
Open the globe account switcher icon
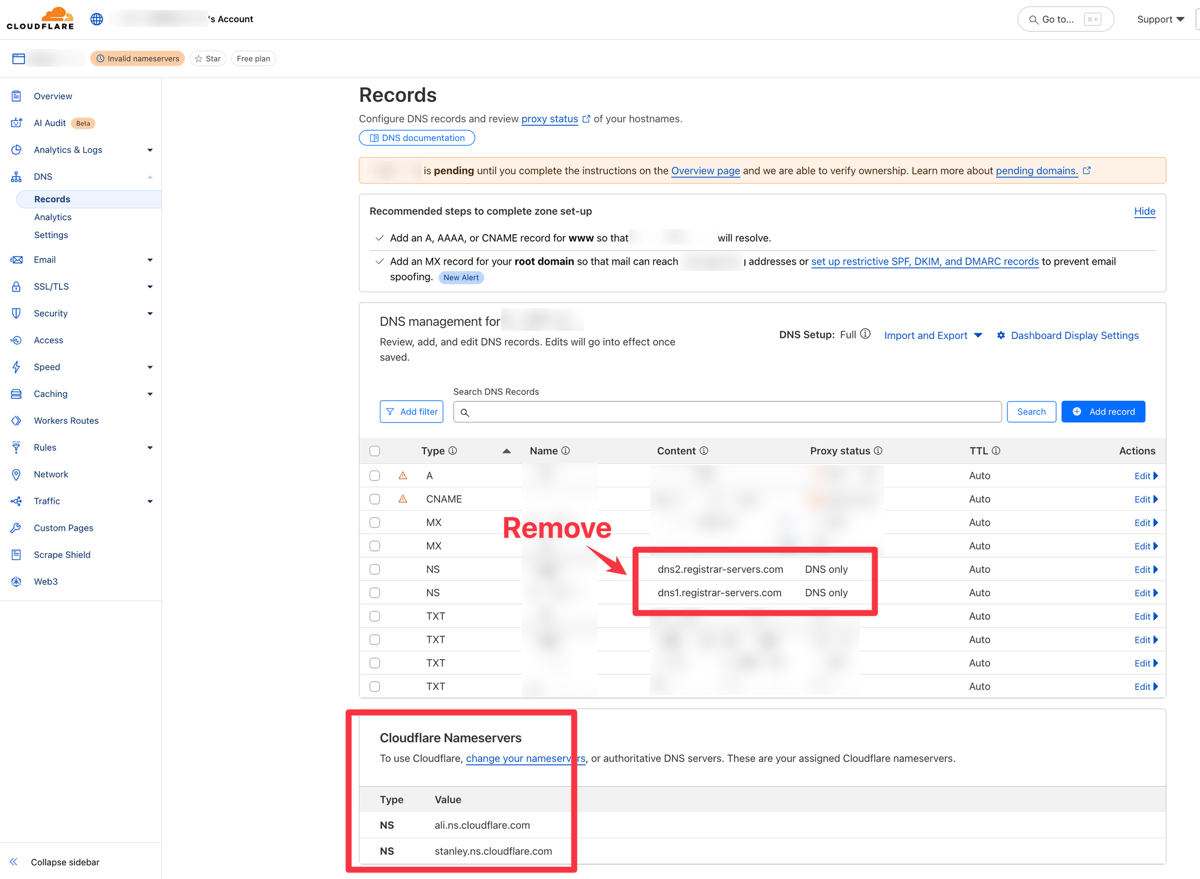click(x=97, y=19)
